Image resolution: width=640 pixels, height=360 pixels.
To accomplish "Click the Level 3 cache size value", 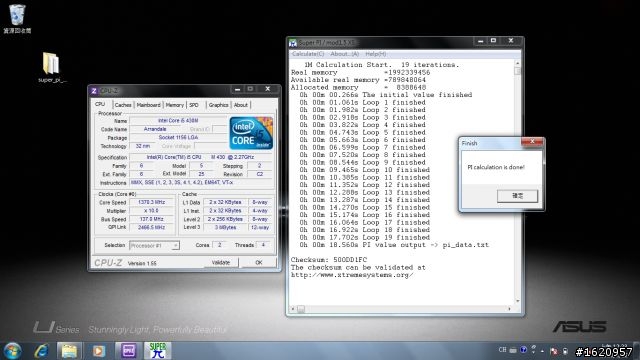I will click(225, 227).
